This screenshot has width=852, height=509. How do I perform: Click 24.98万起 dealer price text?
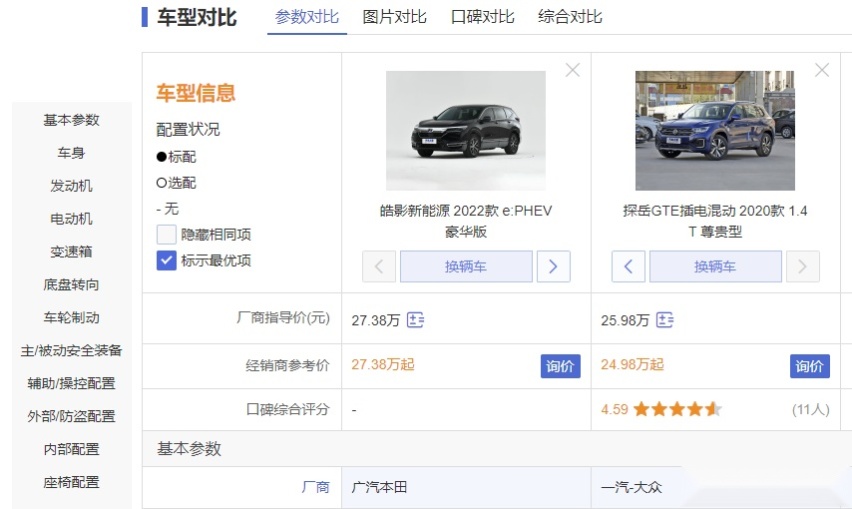click(x=632, y=365)
